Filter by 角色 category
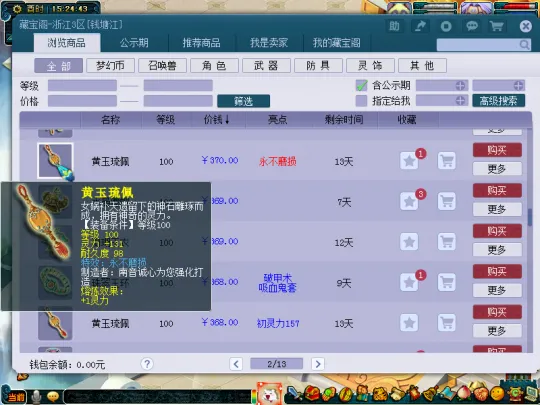 click(215, 65)
